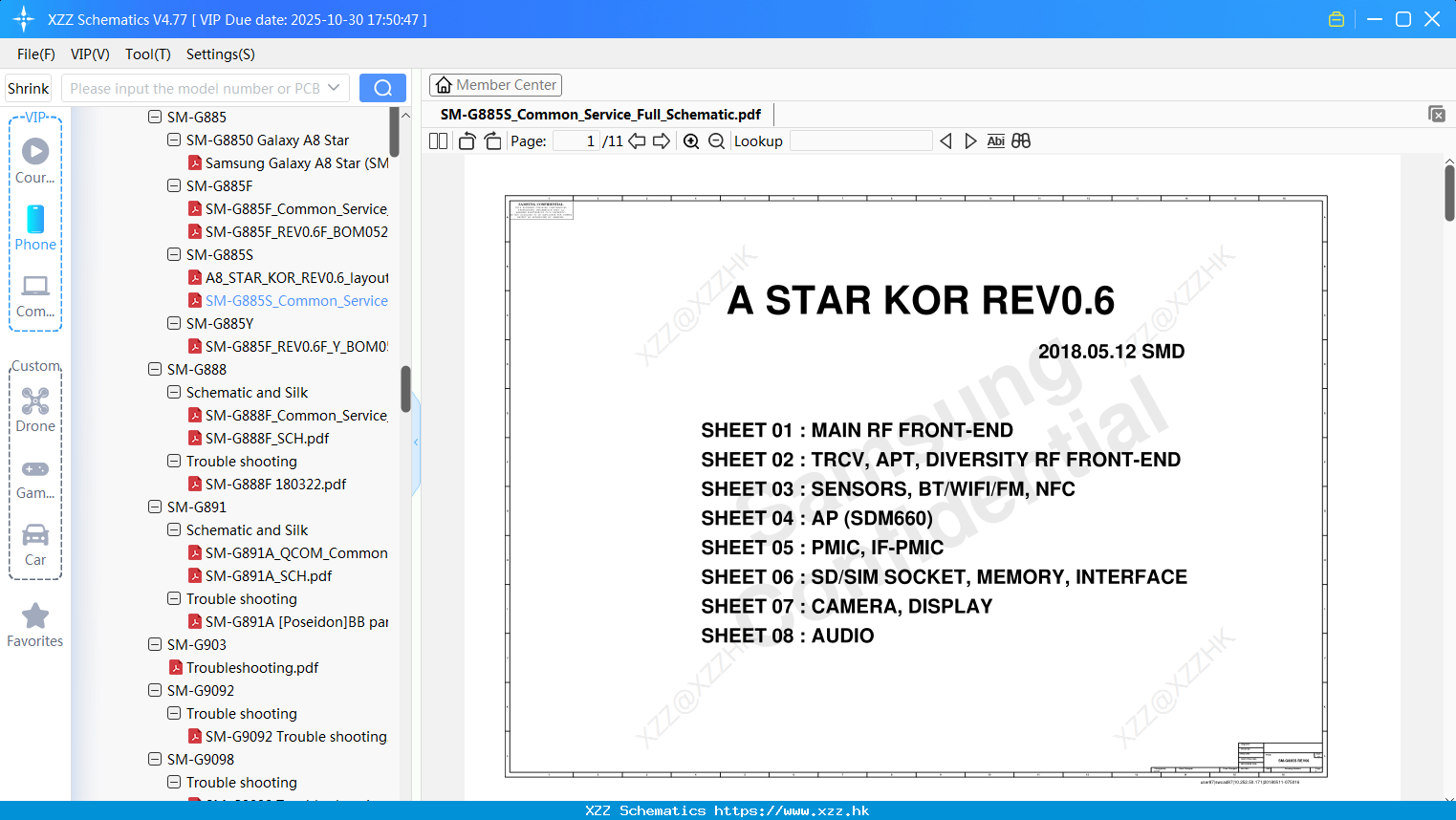Toggle two-page view icon
1456x820 pixels.
coord(439,140)
